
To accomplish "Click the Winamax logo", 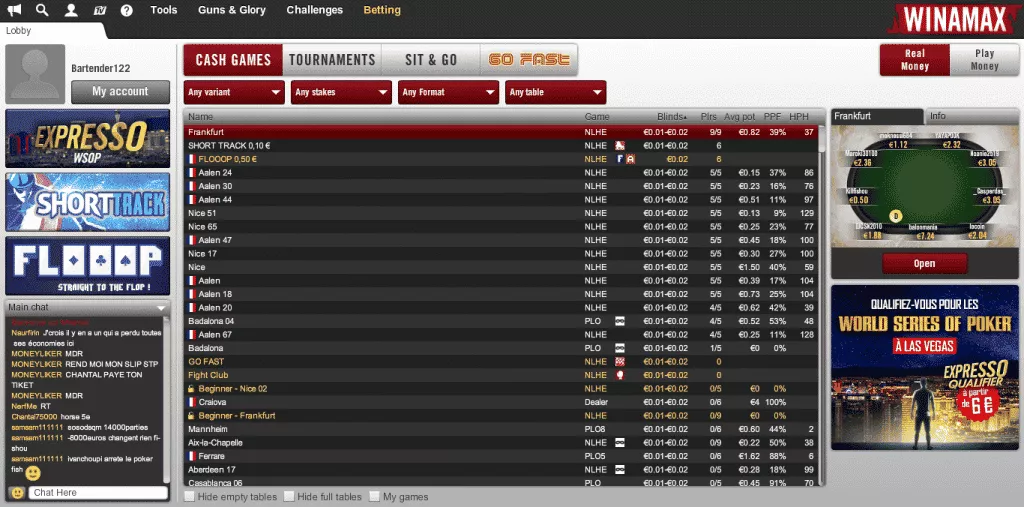I will [x=955, y=19].
